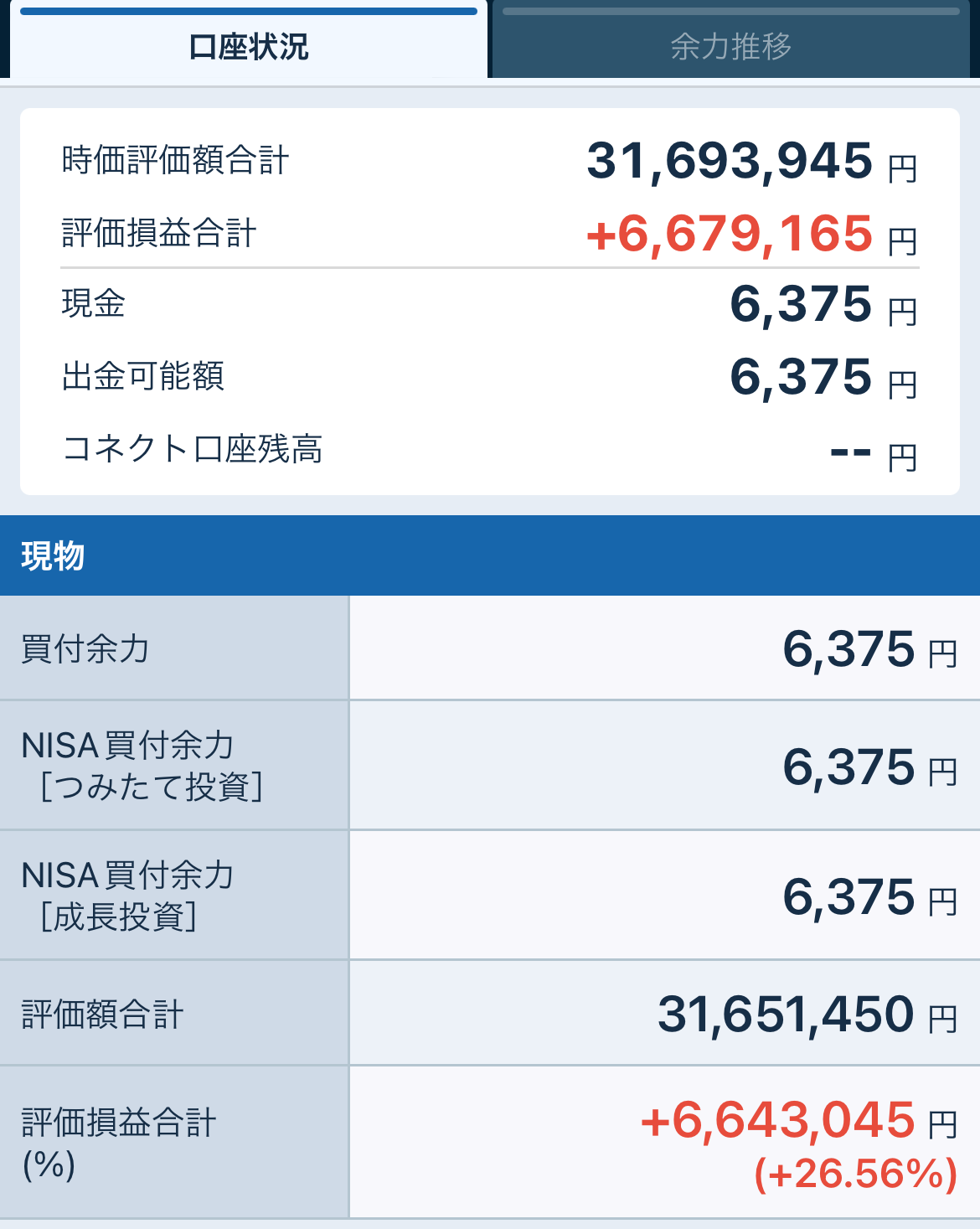Image resolution: width=980 pixels, height=1229 pixels.
Task: Click the 買付余力 value 6,375 円
Action: click(869, 649)
